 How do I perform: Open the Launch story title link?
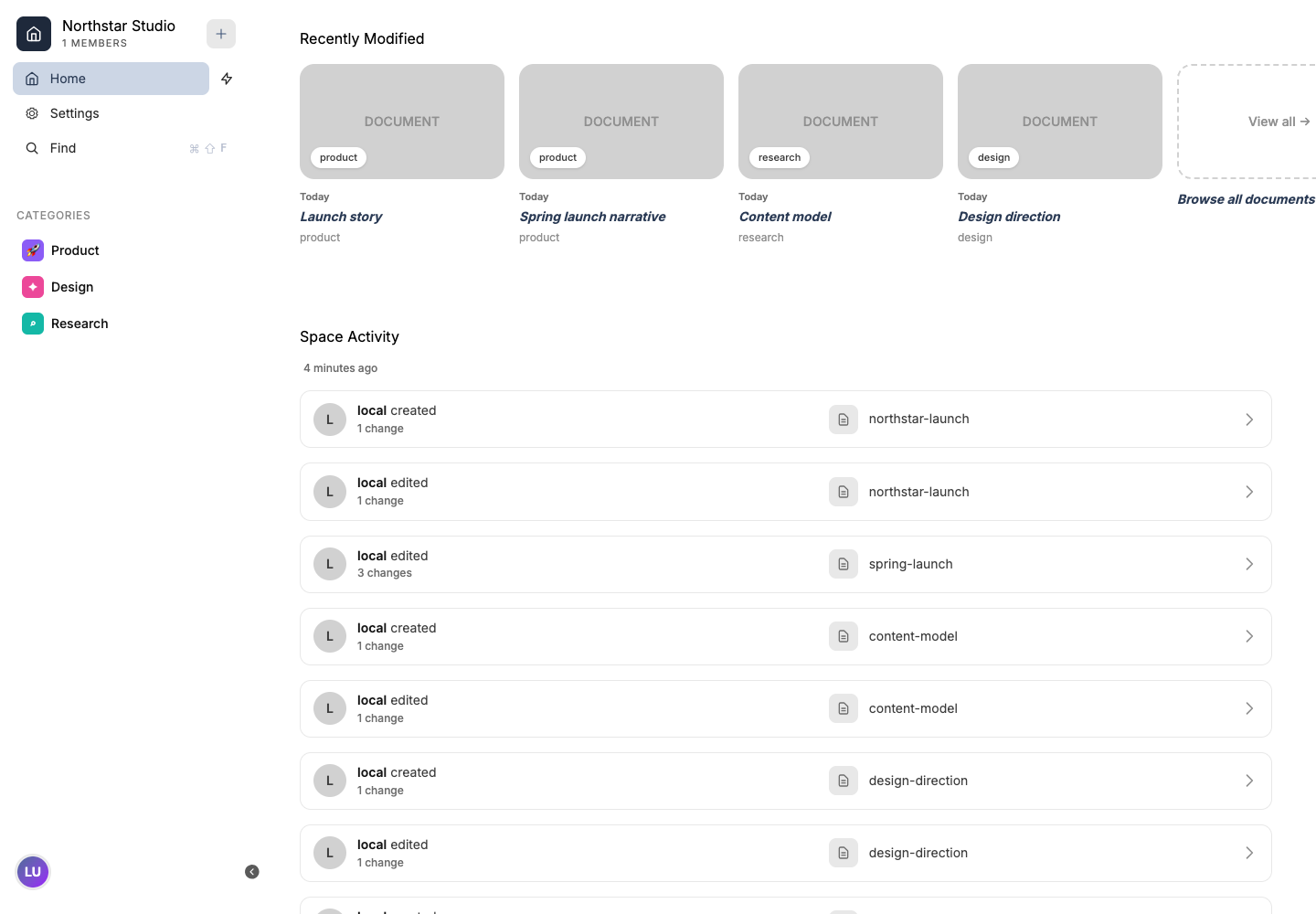341,217
